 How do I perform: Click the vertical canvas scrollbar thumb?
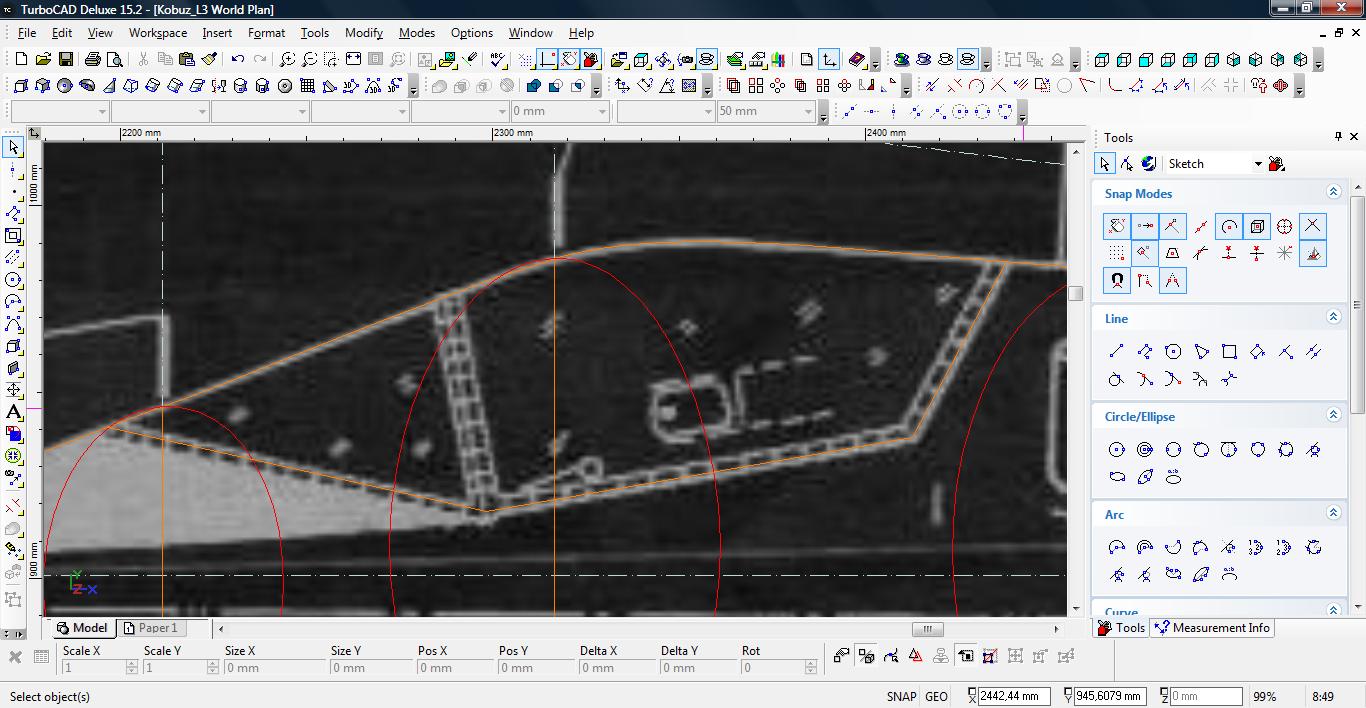coord(1076,293)
